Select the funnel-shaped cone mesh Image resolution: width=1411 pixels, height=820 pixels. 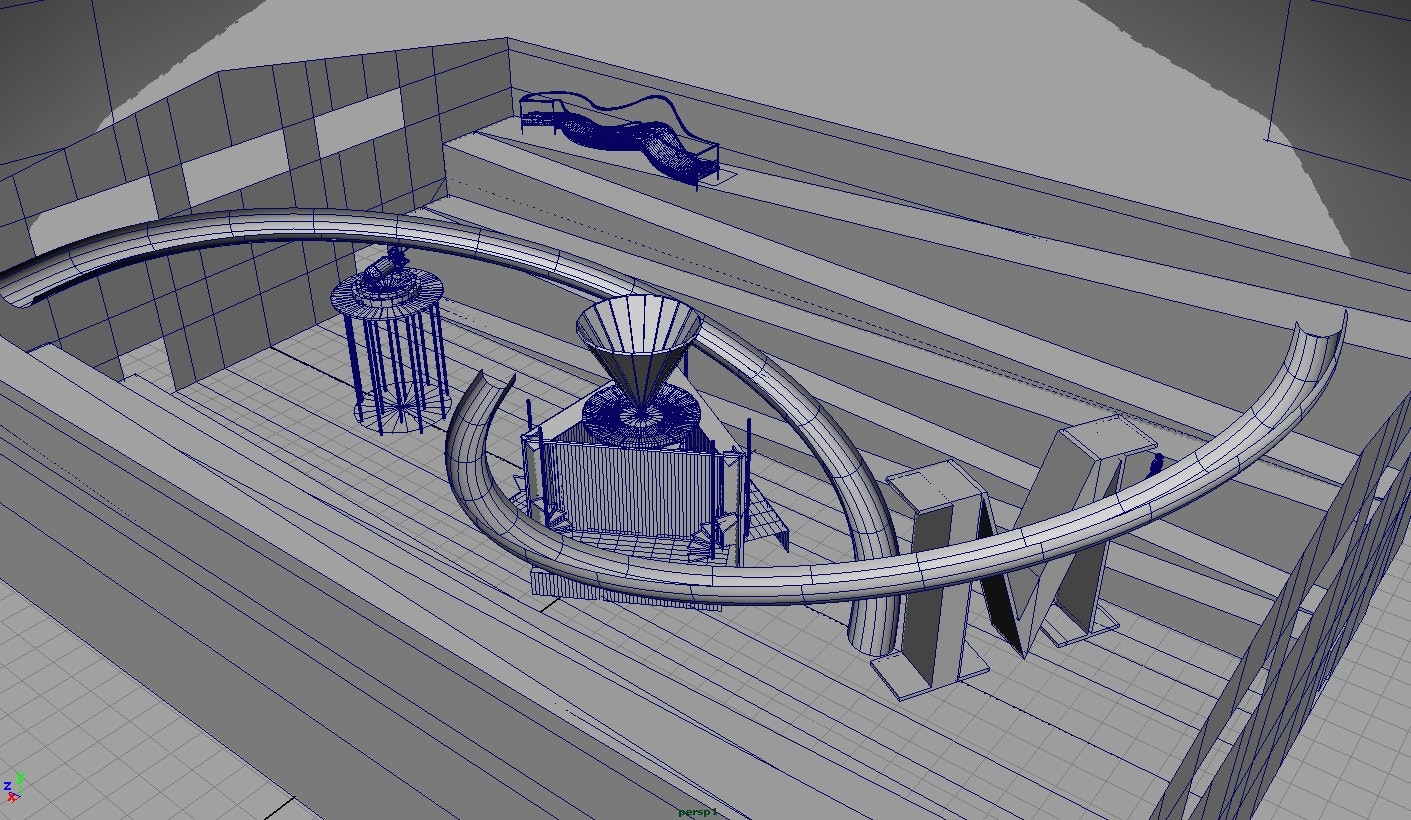[x=640, y=335]
